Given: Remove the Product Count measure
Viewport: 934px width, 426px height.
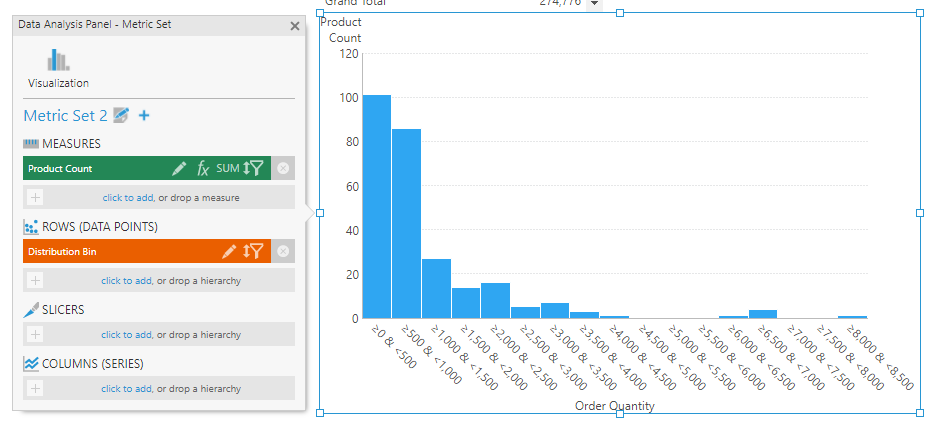Looking at the screenshot, I should [283, 169].
